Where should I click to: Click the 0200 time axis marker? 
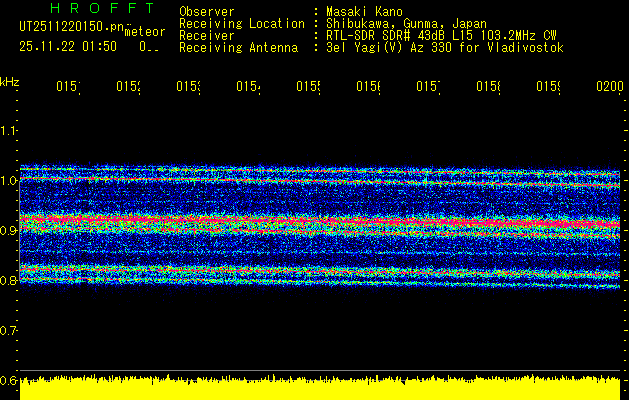coord(608,88)
